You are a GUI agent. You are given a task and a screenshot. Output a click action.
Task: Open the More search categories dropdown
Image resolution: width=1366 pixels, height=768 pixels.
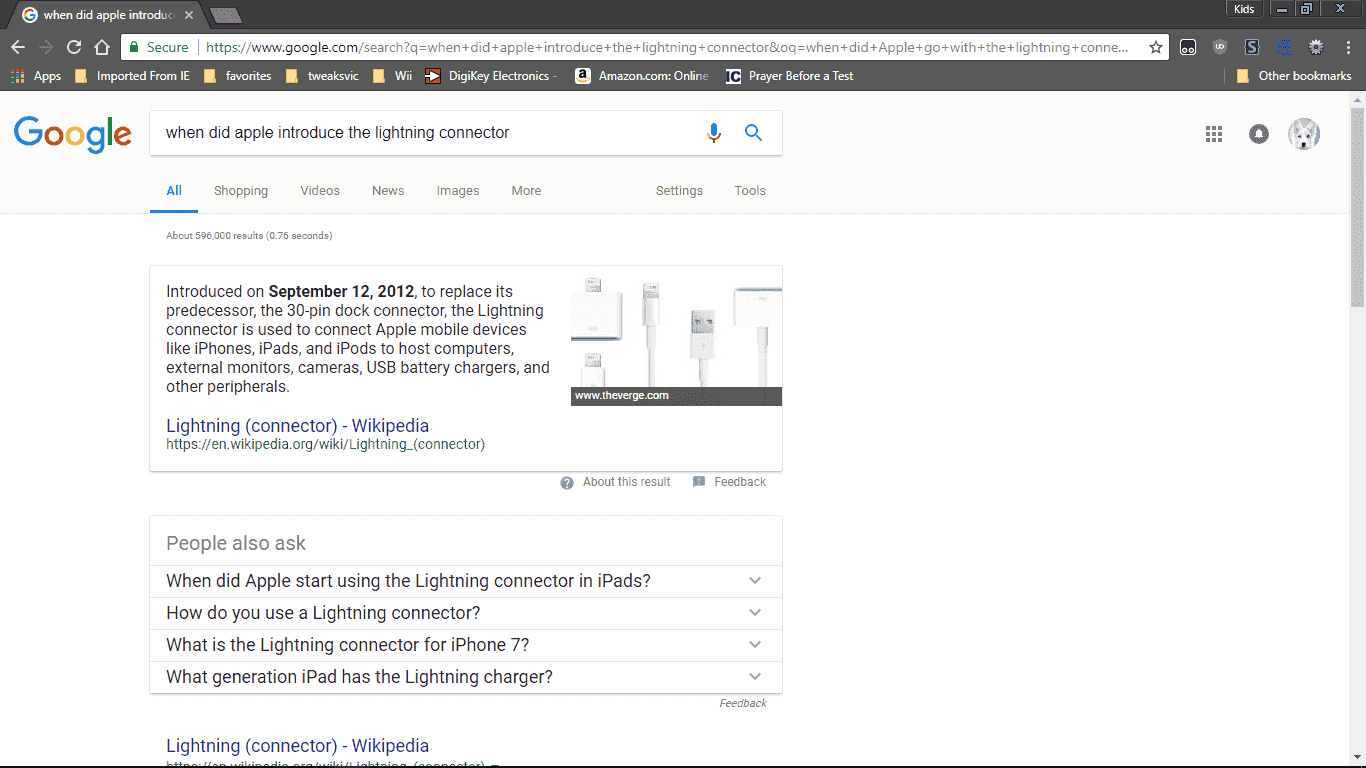pyautogui.click(x=526, y=191)
